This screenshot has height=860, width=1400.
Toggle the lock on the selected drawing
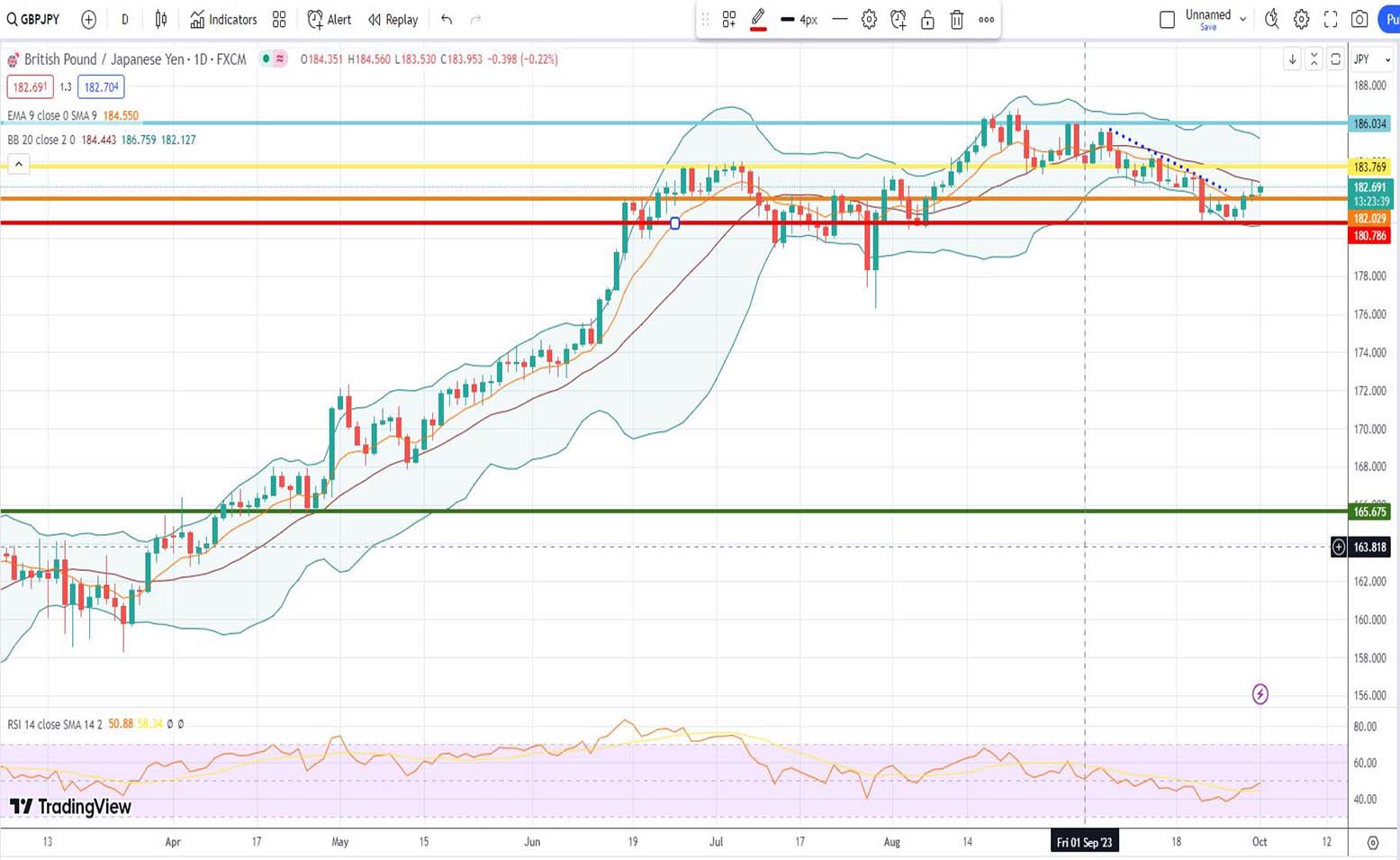927,19
